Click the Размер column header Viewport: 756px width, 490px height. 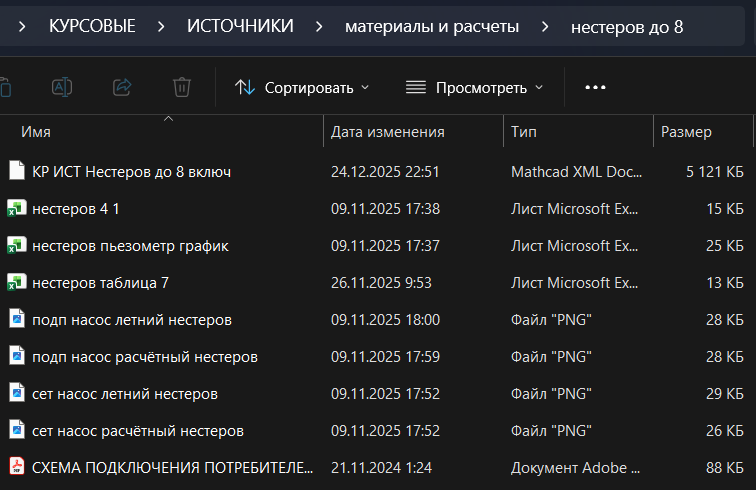686,132
